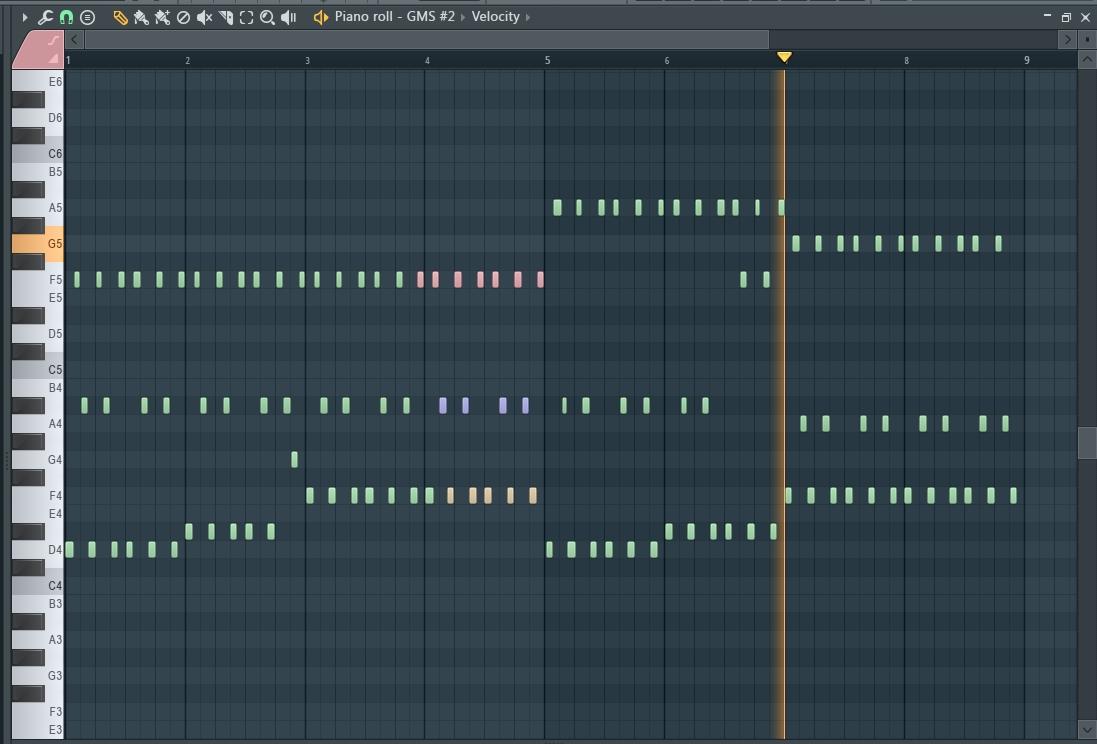Preview the highlighted G5 piano key
The image size is (1097, 744).
click(x=38, y=244)
